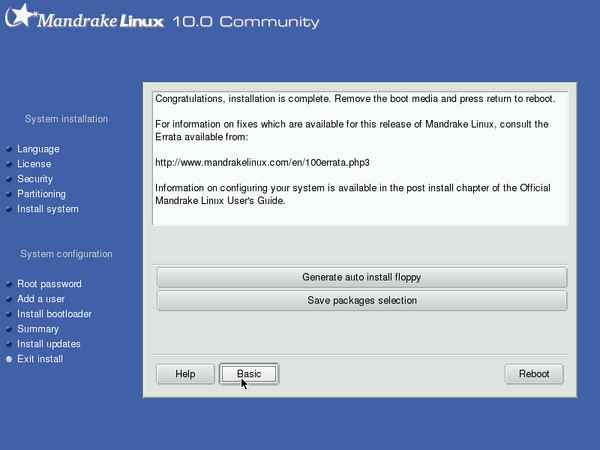
Task: Select the Add a user step
Action: [x=41, y=299]
